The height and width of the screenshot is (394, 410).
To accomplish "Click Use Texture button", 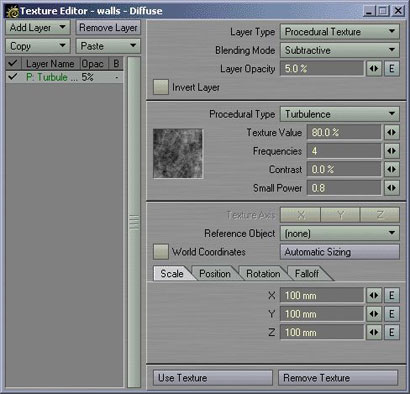I will [213, 378].
